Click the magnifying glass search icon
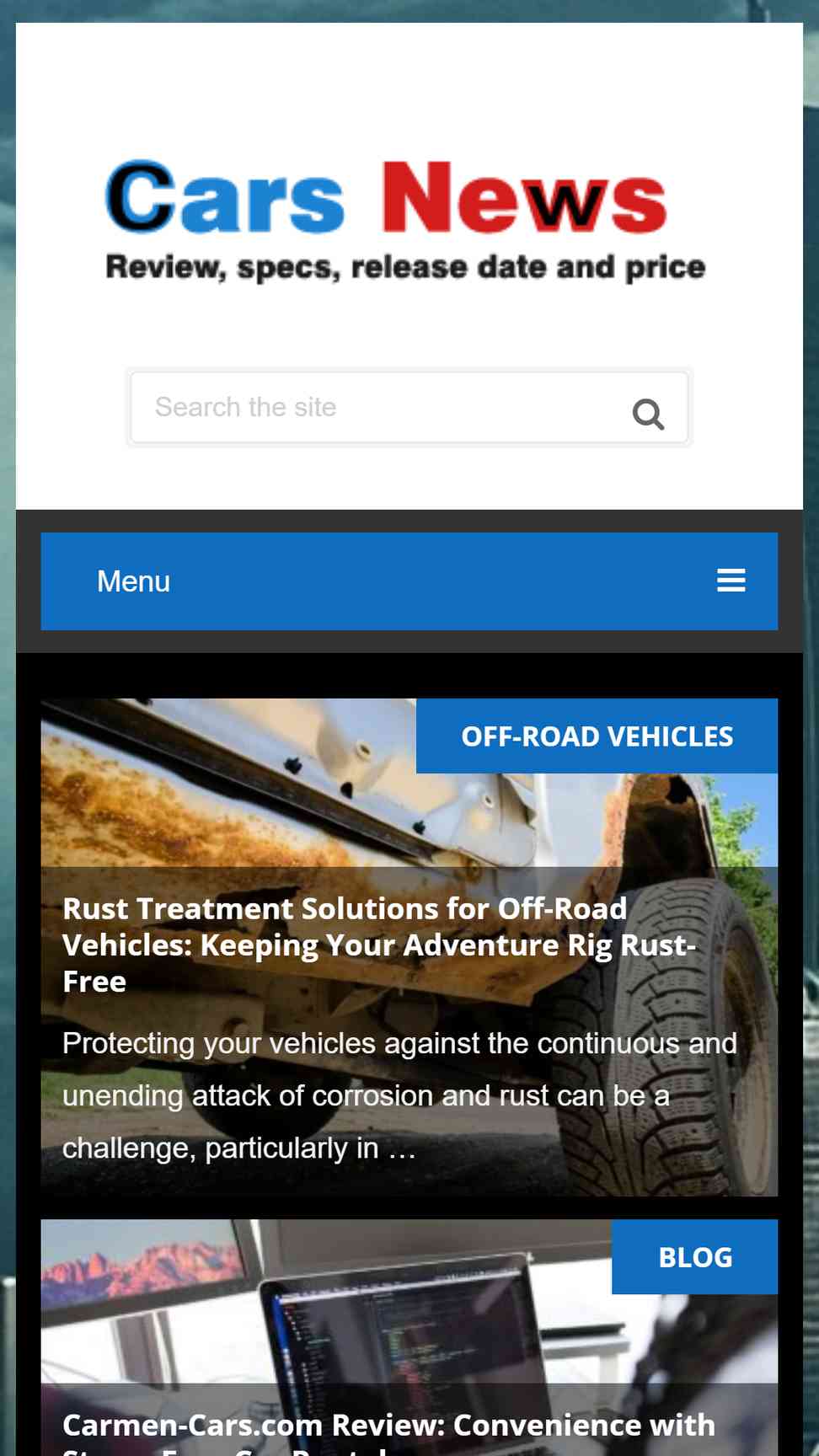This screenshot has width=819, height=1456. (x=648, y=414)
